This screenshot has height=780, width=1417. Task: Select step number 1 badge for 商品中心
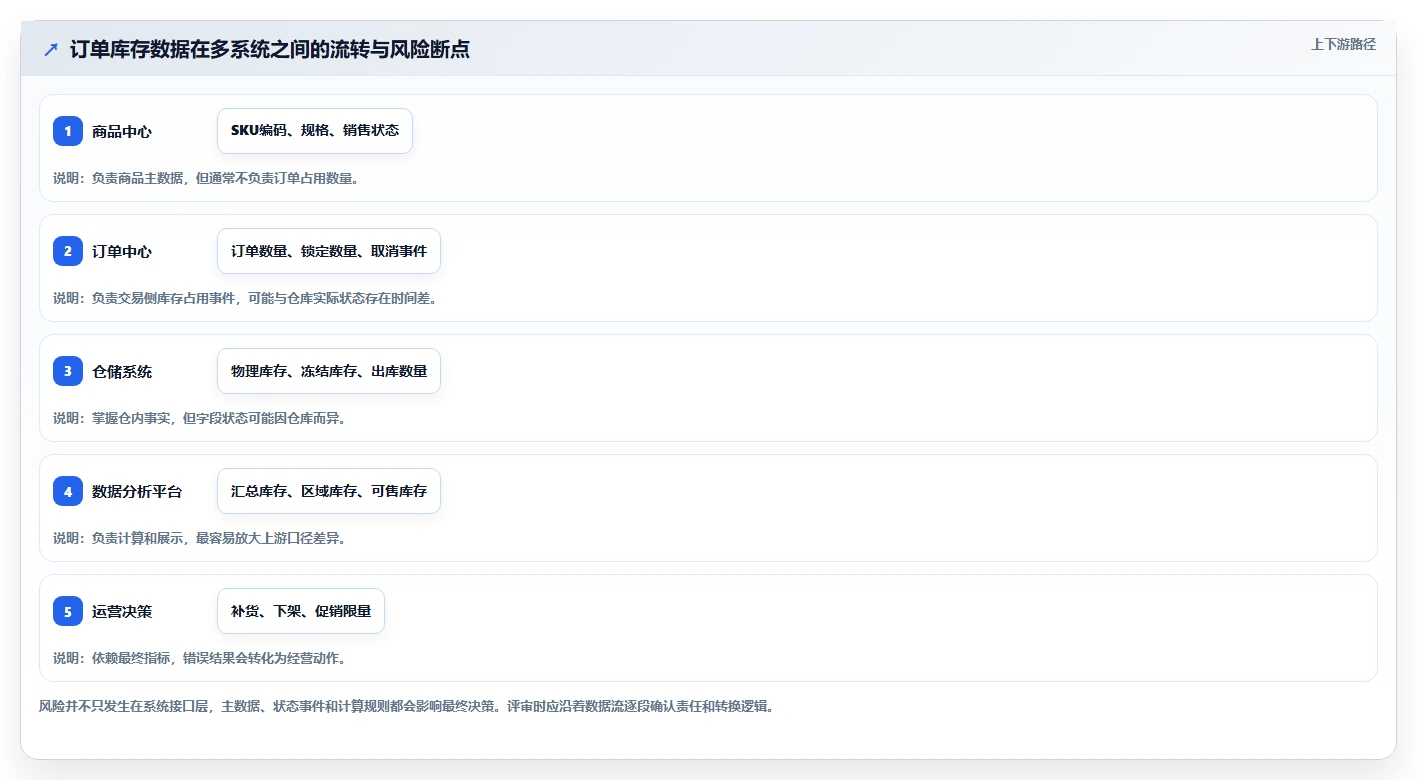(68, 131)
